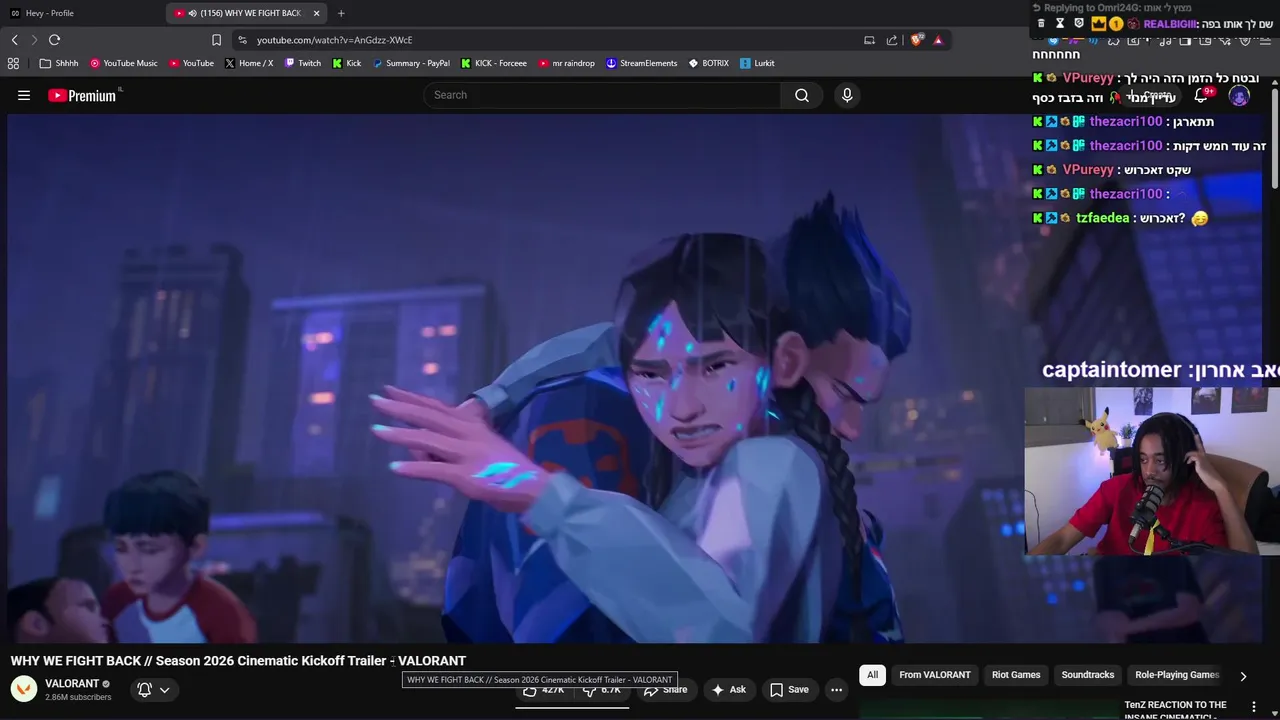This screenshot has width=1280, height=720.
Task: Search with your voice microphone icon
Action: (847, 95)
